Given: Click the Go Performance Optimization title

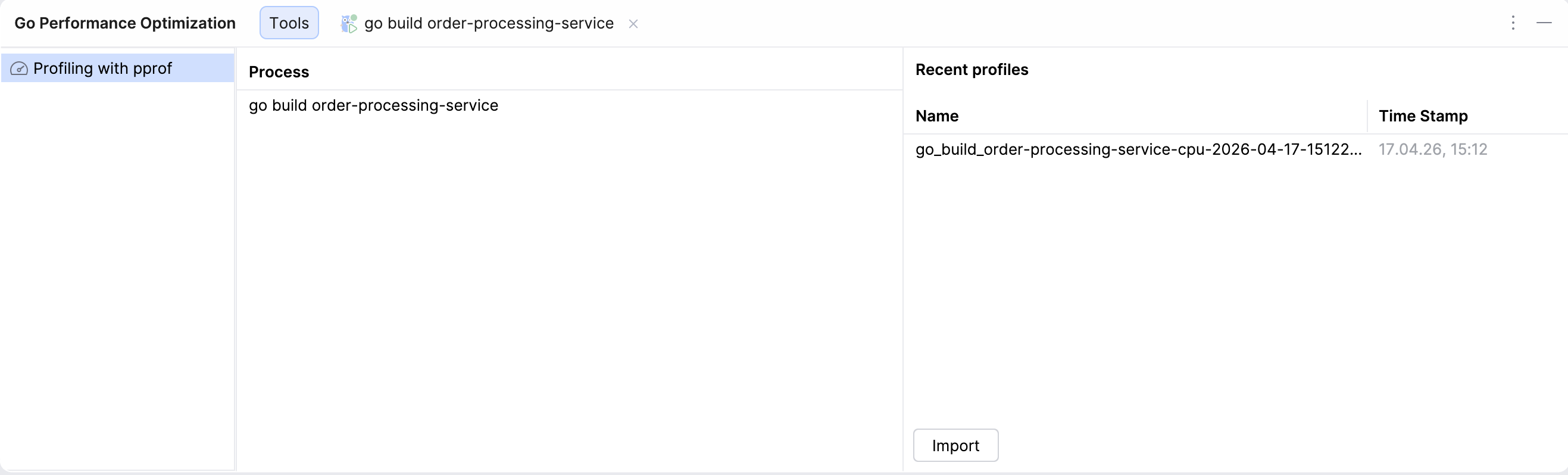Looking at the screenshot, I should [x=125, y=23].
